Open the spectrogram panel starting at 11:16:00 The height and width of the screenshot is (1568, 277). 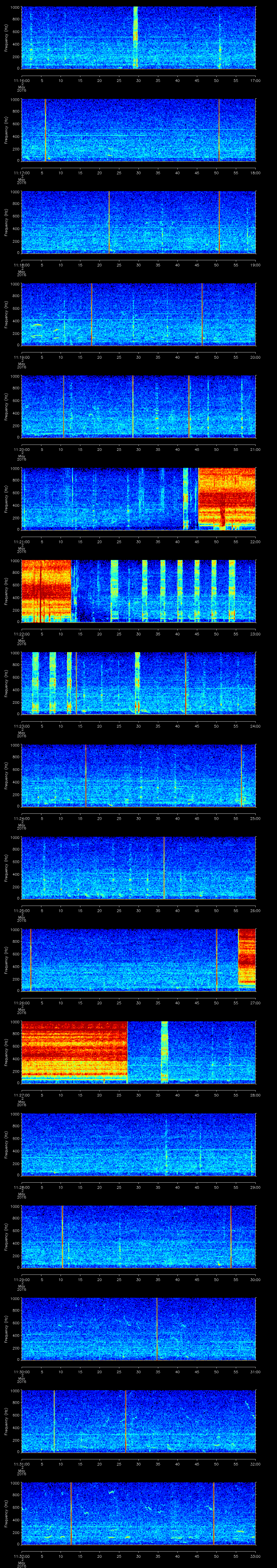pyautogui.click(x=139, y=38)
